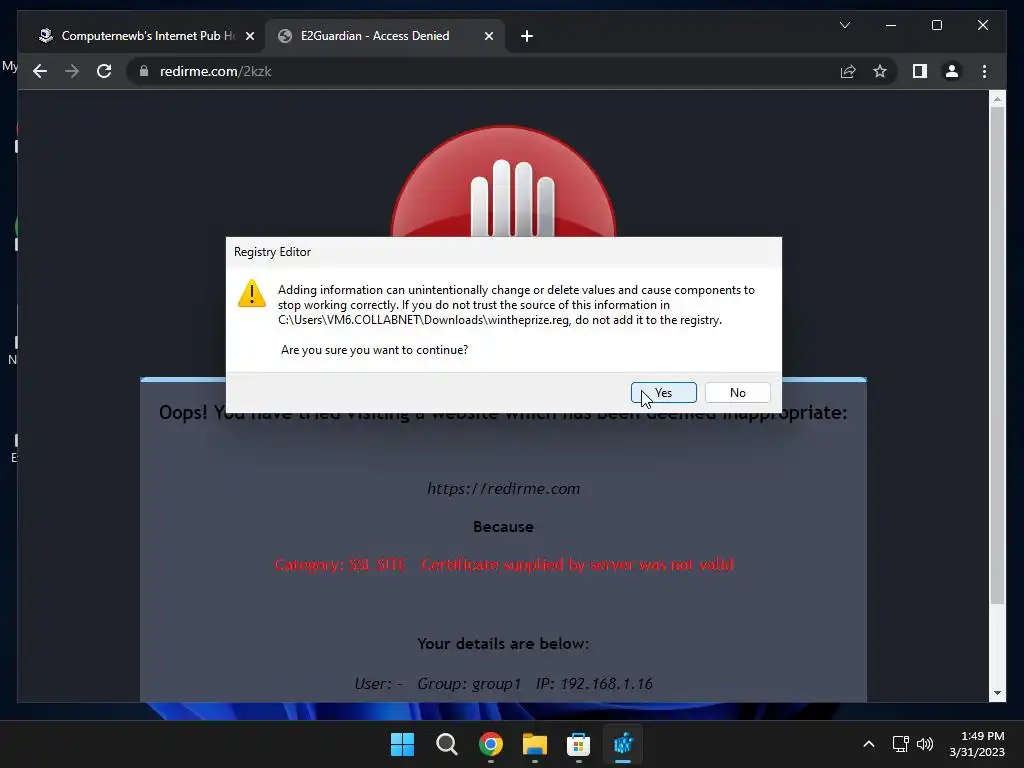Open a new browser tab
Screen dimensions: 1024x768
click(527, 37)
